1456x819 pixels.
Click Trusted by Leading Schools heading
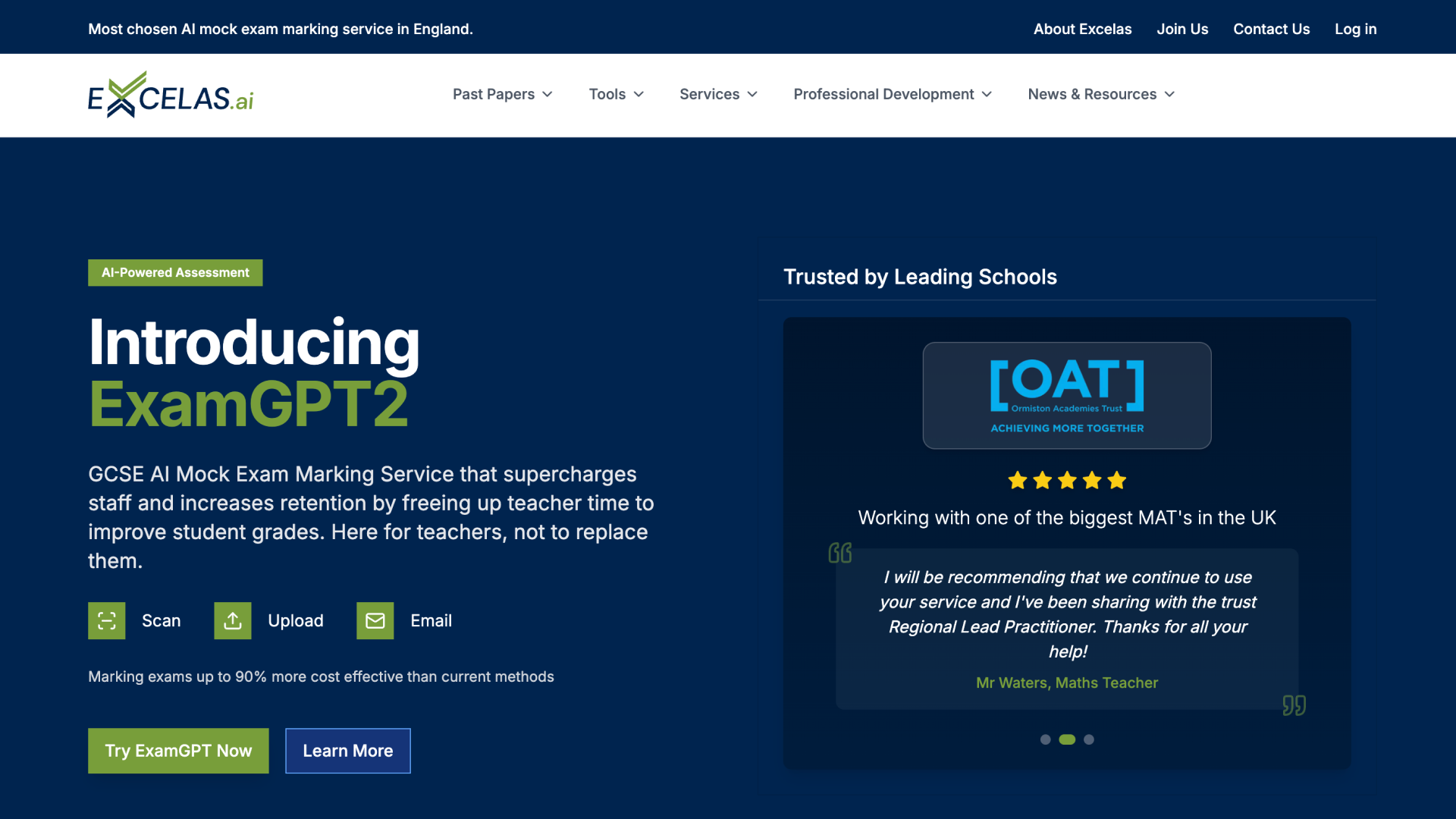pos(920,277)
